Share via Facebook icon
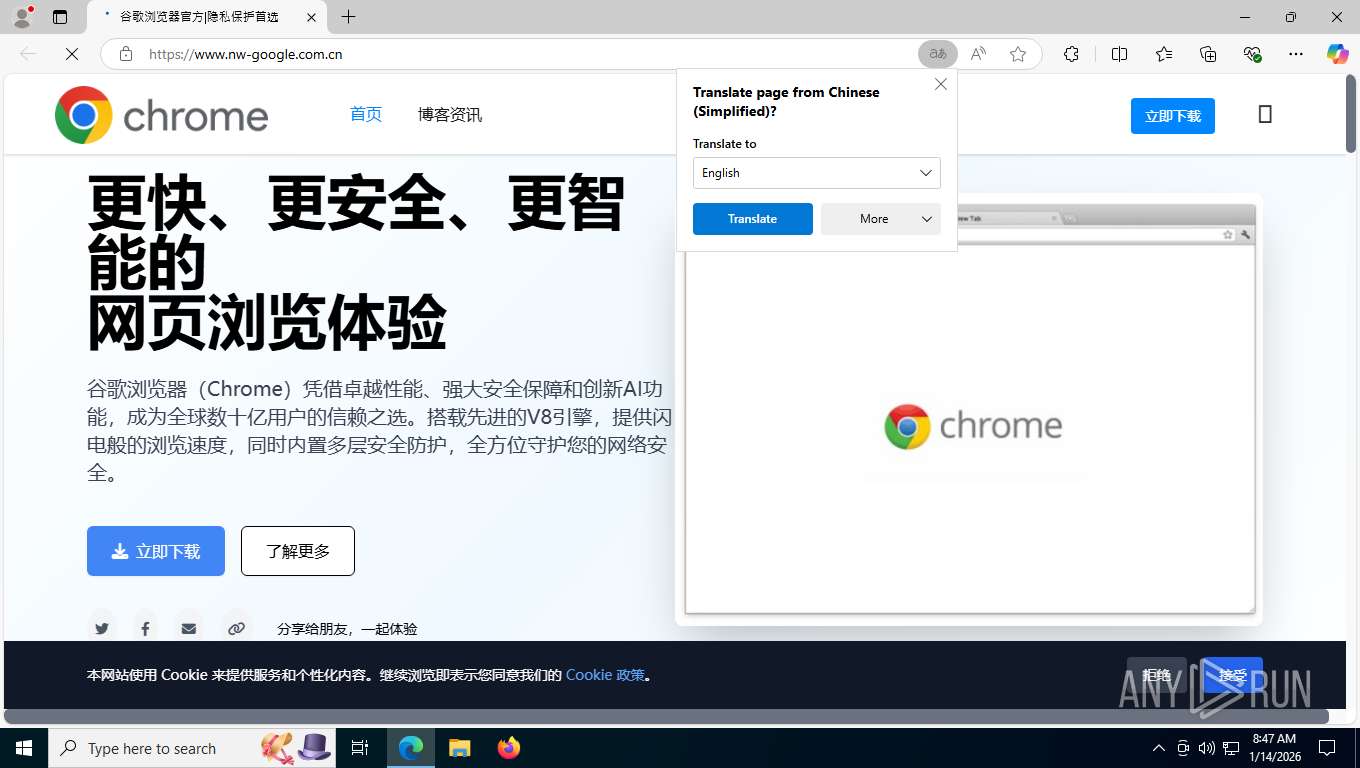This screenshot has height=768, width=1360. pyautogui.click(x=145, y=629)
